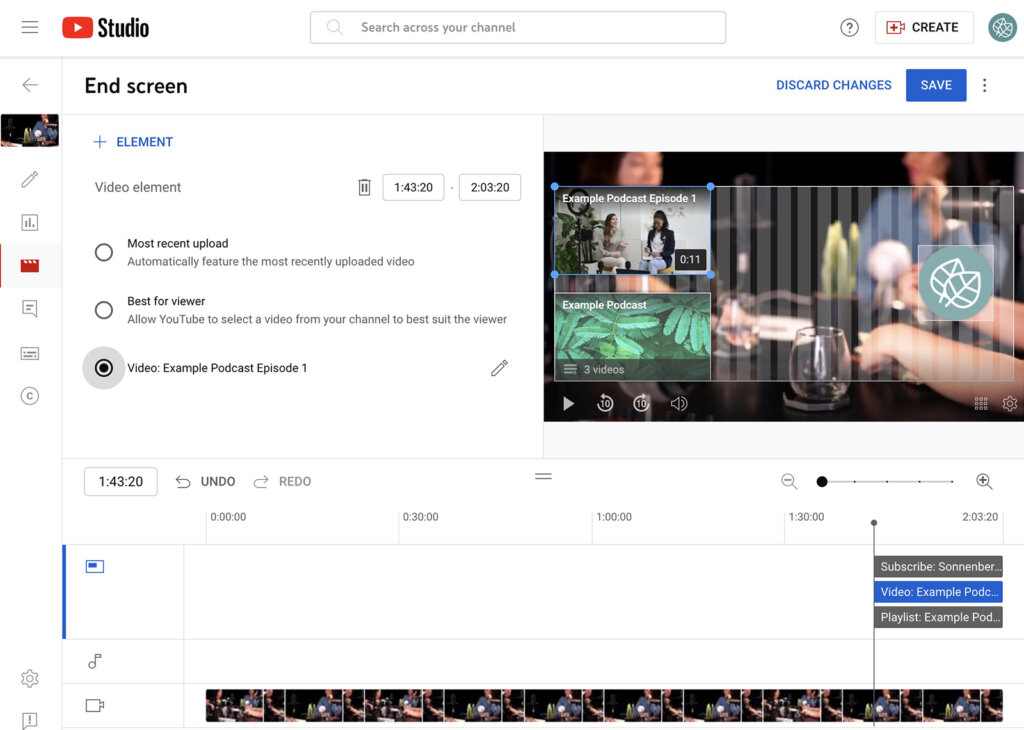The height and width of the screenshot is (730, 1024).
Task: Select the Video: Example Podcast timeline element
Action: tap(938, 591)
